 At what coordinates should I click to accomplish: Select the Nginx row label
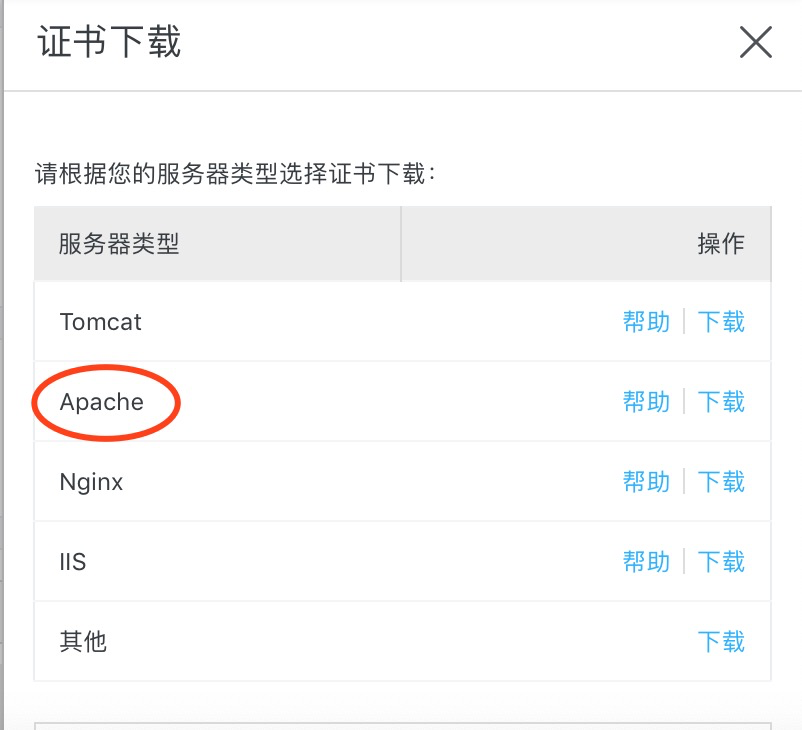point(92,482)
